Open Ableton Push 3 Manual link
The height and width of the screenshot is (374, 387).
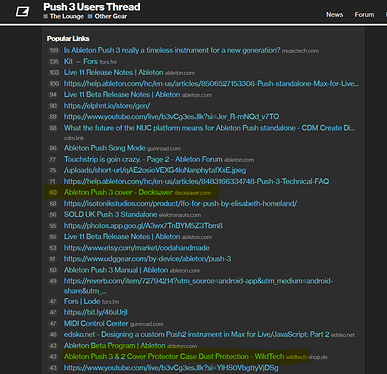(116, 270)
